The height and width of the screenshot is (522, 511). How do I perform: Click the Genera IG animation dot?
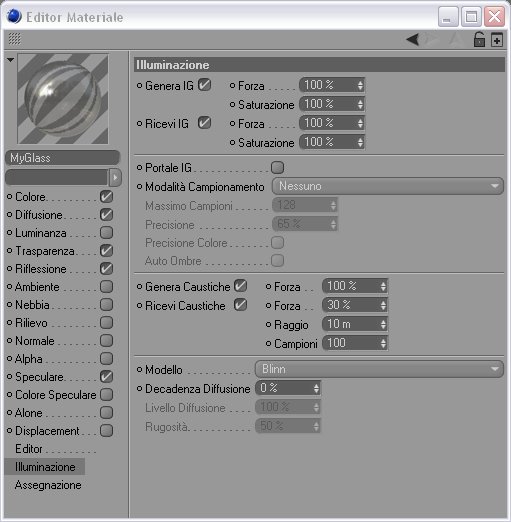(x=140, y=86)
